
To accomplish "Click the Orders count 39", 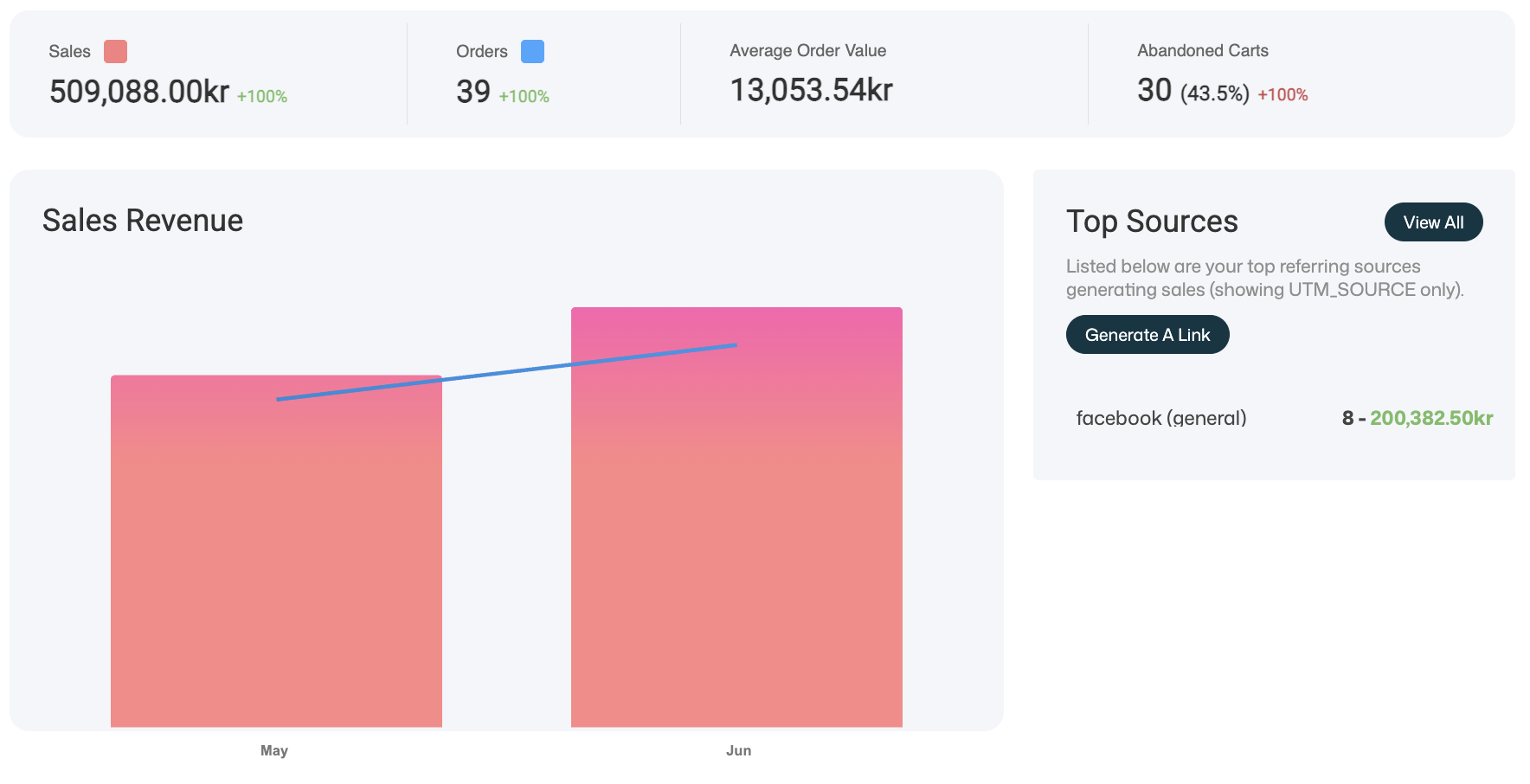I will [473, 92].
